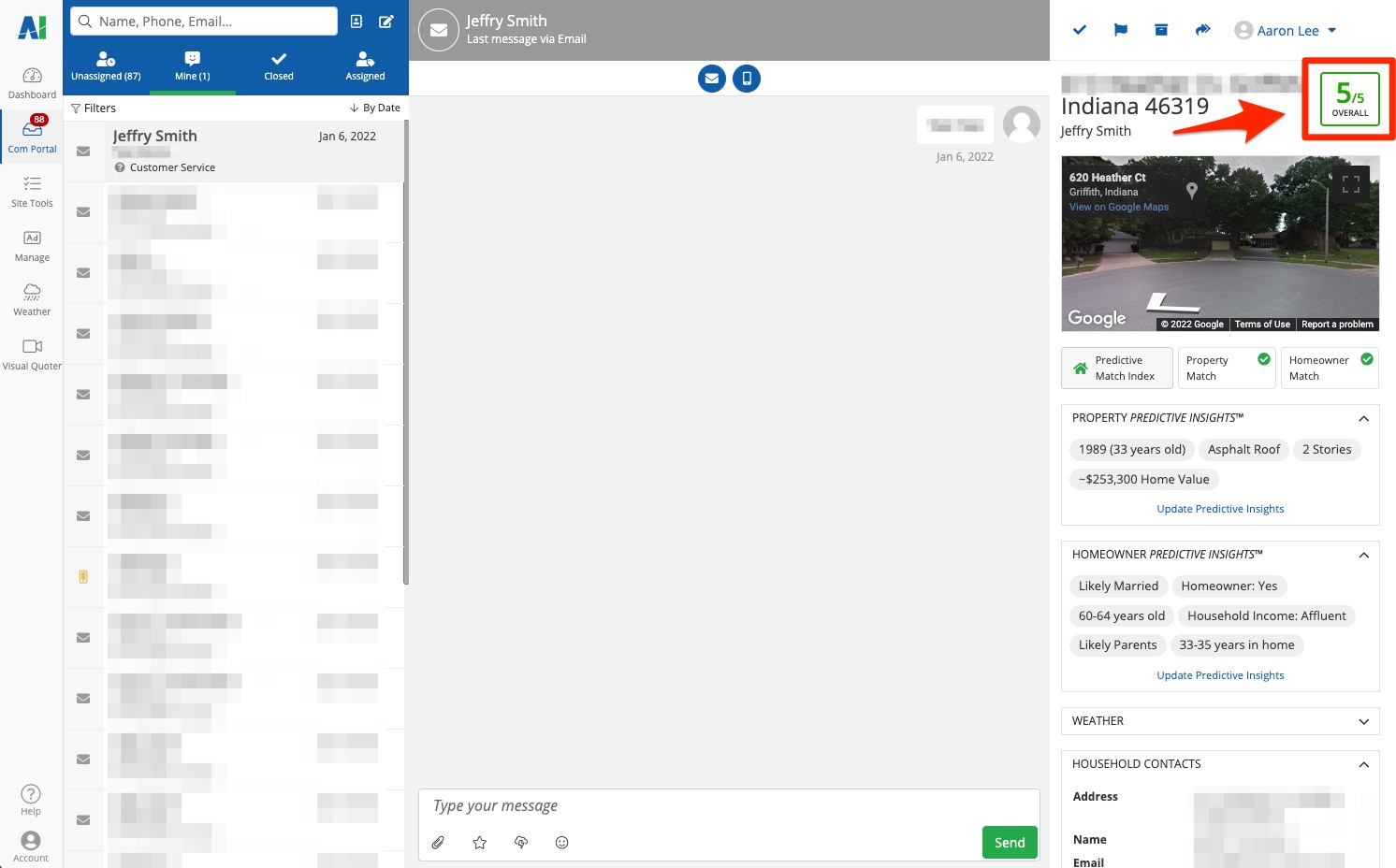
Task: Click the blue mobile phone channel icon
Action: (x=747, y=79)
